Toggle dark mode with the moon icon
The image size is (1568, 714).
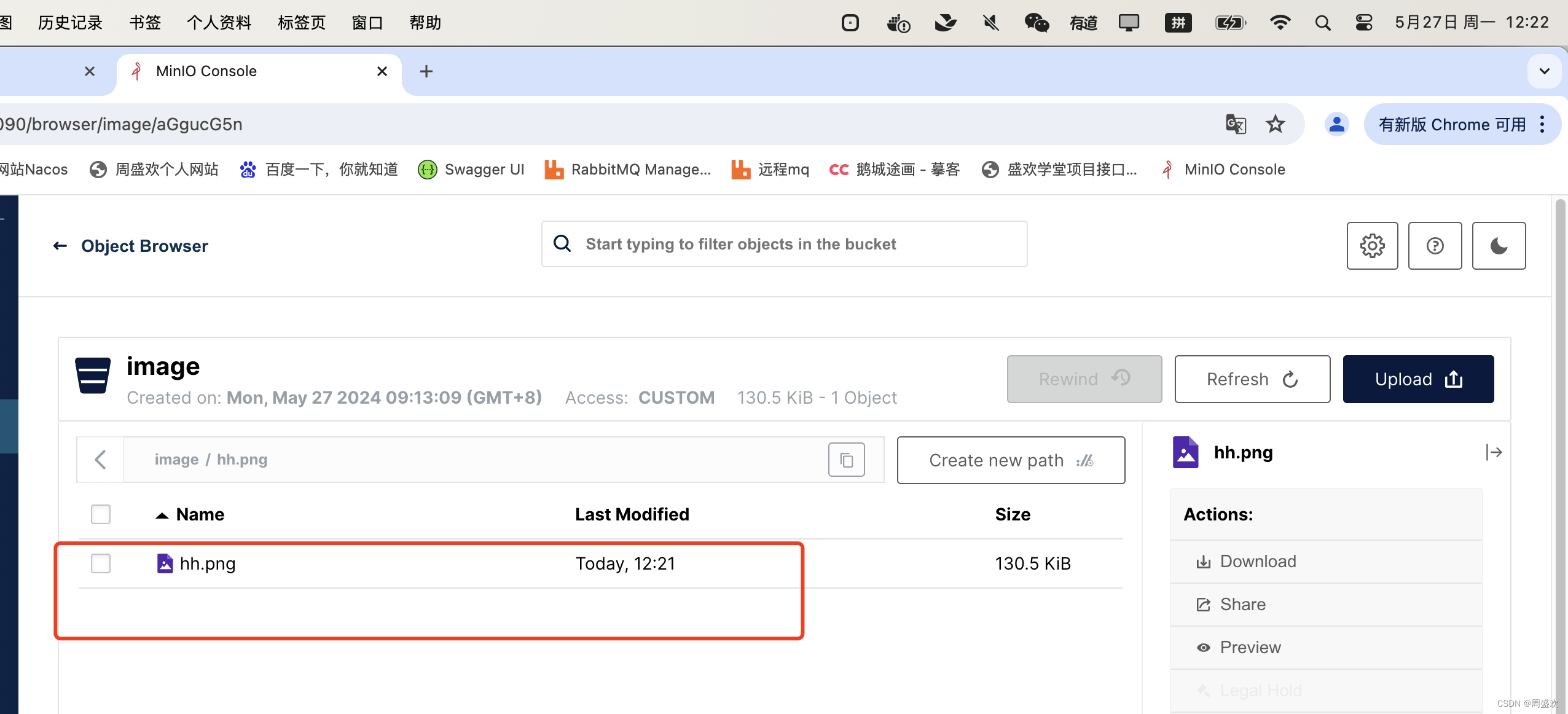click(x=1499, y=246)
